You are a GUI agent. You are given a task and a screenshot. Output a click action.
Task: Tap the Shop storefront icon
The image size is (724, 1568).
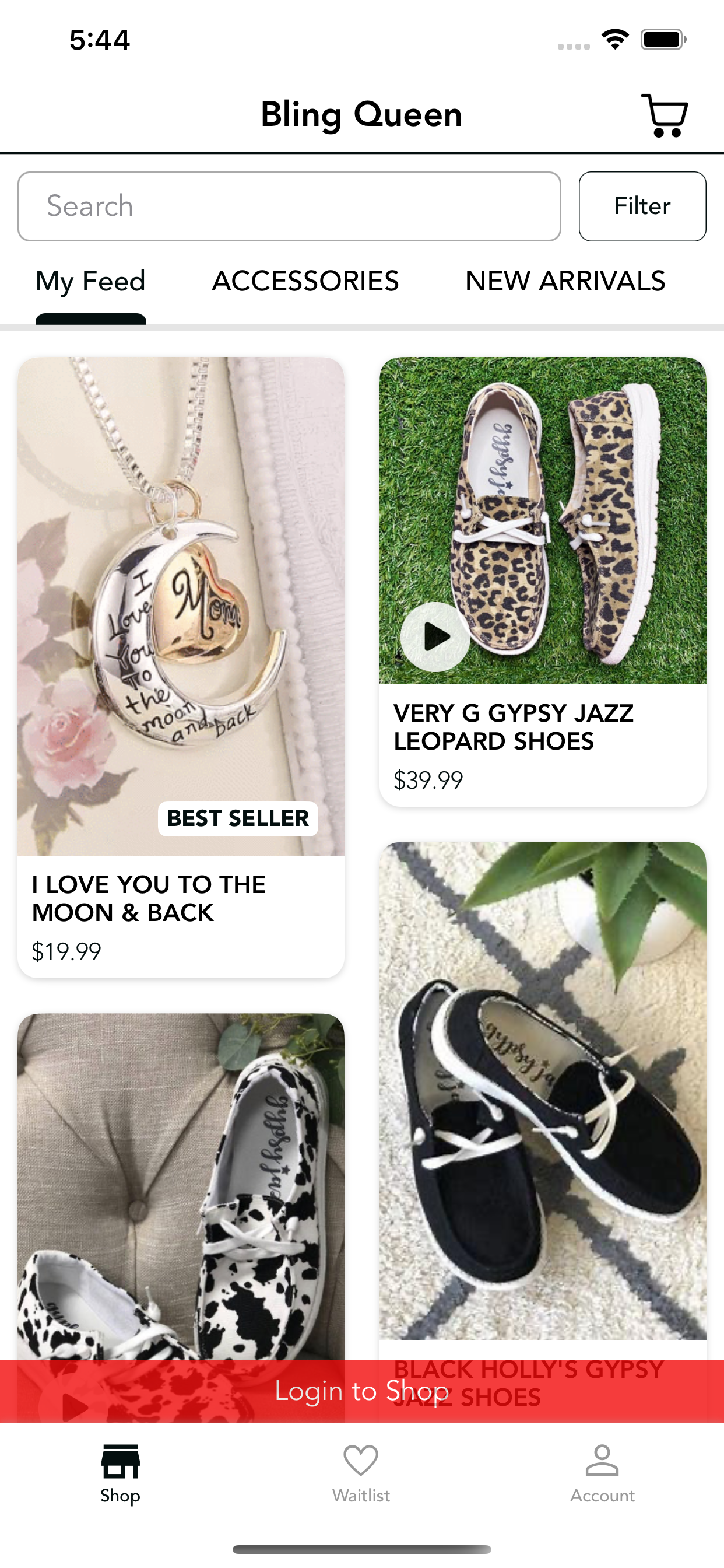[121, 1461]
